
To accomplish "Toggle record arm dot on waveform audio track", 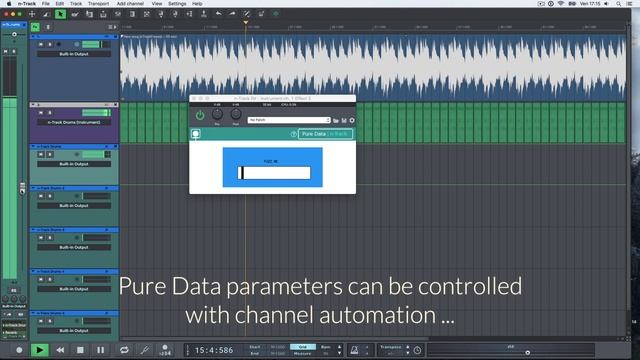I will [x=59, y=44].
